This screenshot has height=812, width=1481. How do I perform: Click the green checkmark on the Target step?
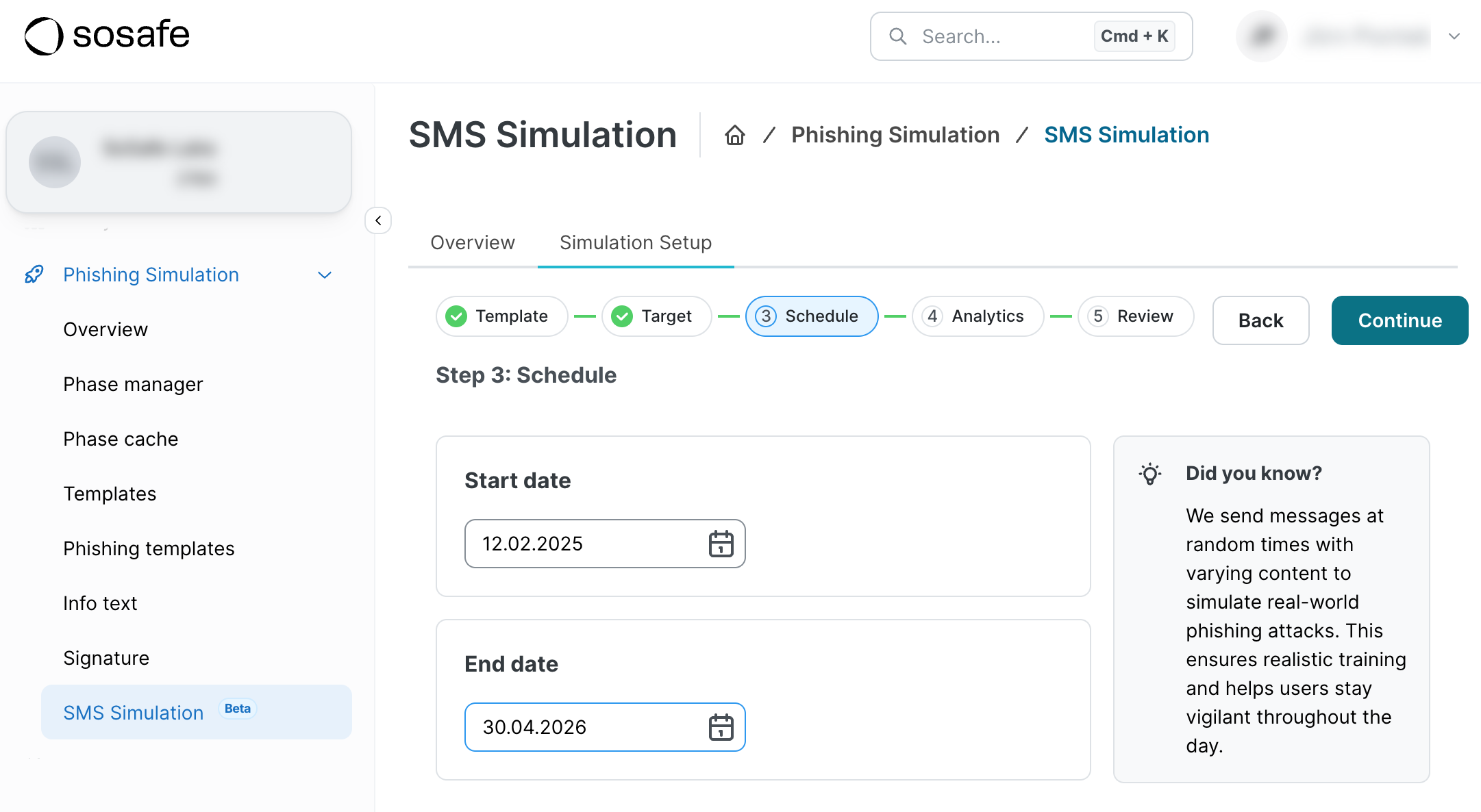(621, 316)
